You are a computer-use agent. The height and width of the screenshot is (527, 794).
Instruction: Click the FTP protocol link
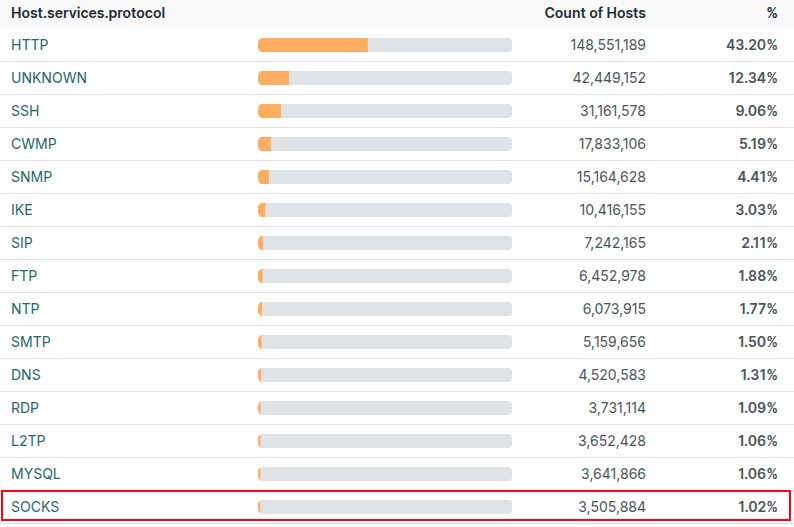[24, 276]
